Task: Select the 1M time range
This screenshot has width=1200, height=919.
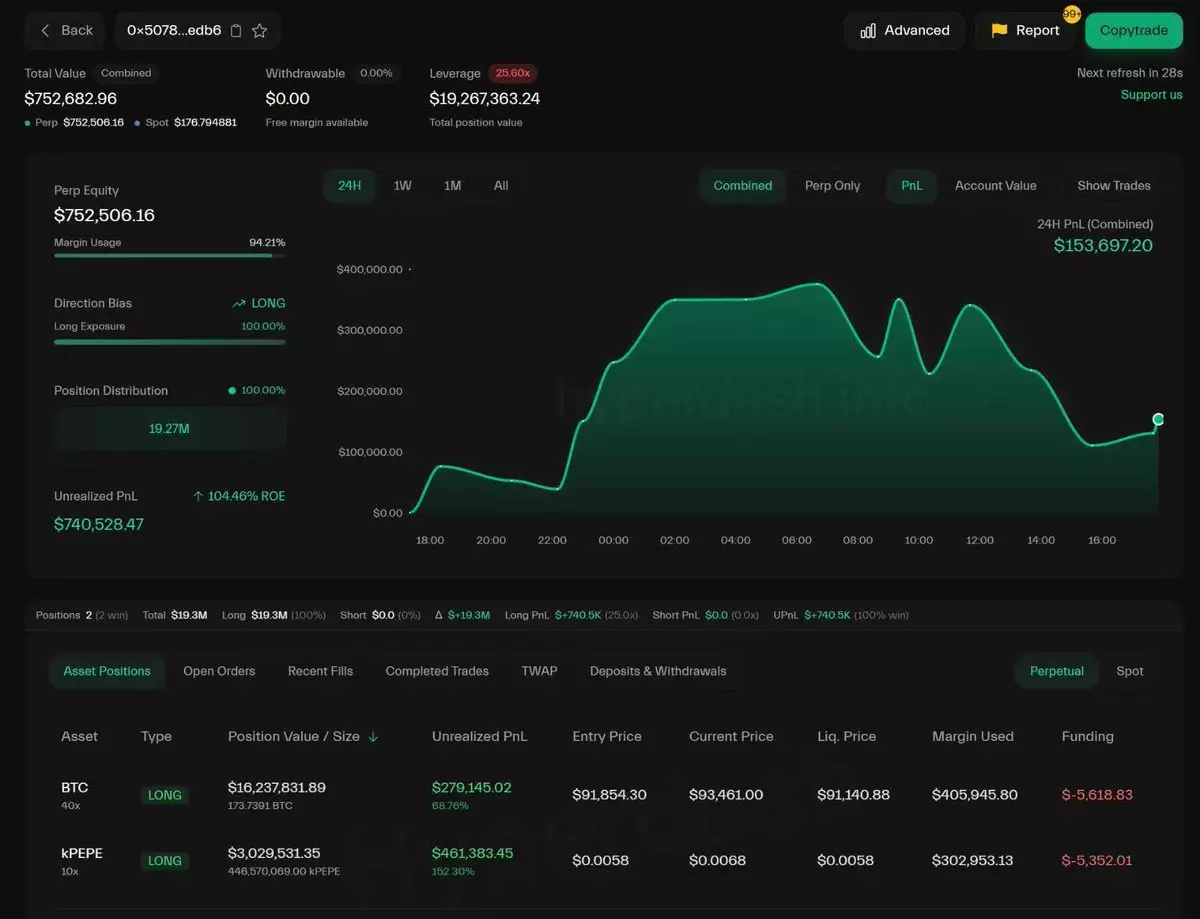Action: [x=452, y=186]
